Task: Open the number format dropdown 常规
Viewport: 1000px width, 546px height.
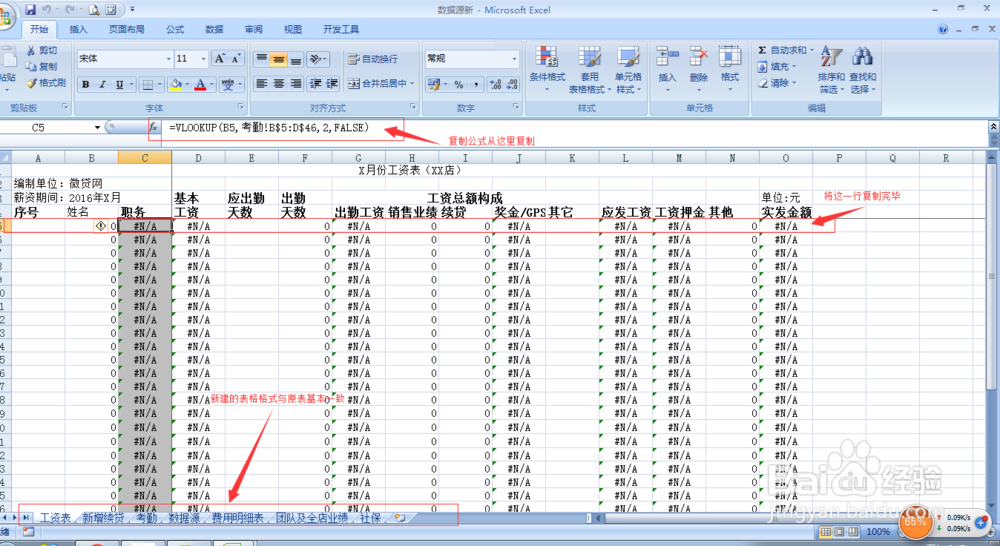Action: [514, 59]
